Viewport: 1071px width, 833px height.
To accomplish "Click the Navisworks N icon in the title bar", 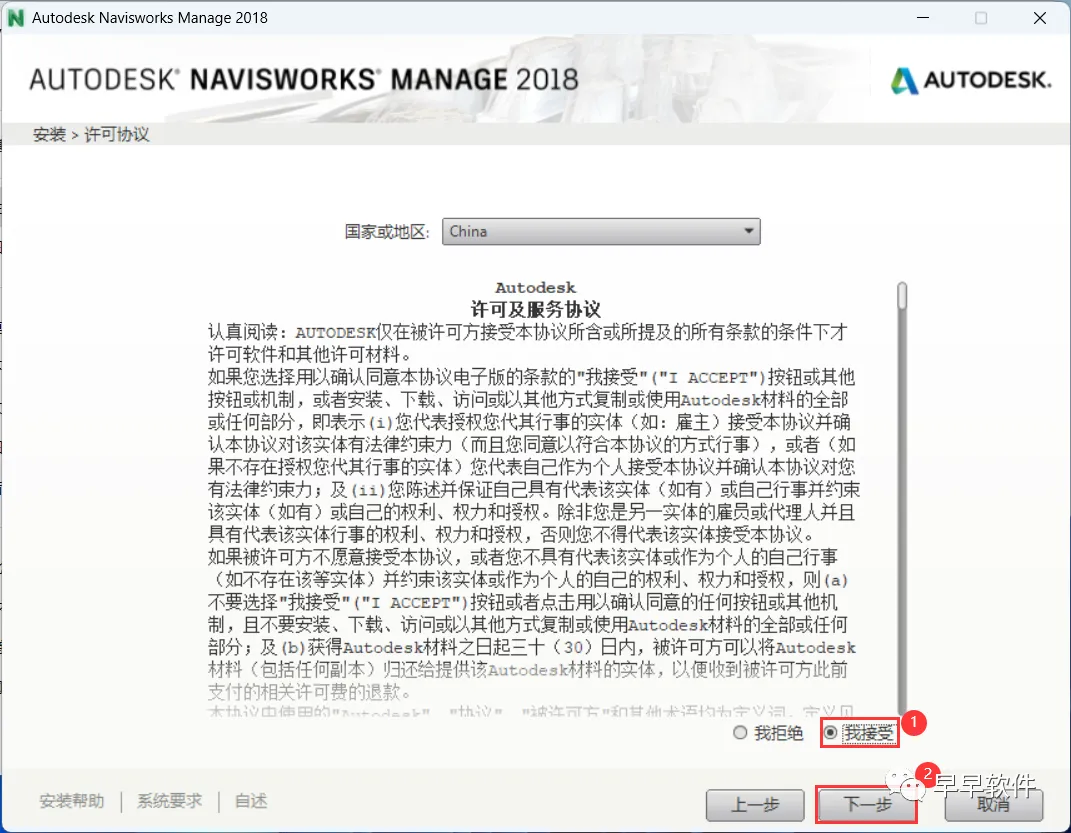I will pos(15,18).
